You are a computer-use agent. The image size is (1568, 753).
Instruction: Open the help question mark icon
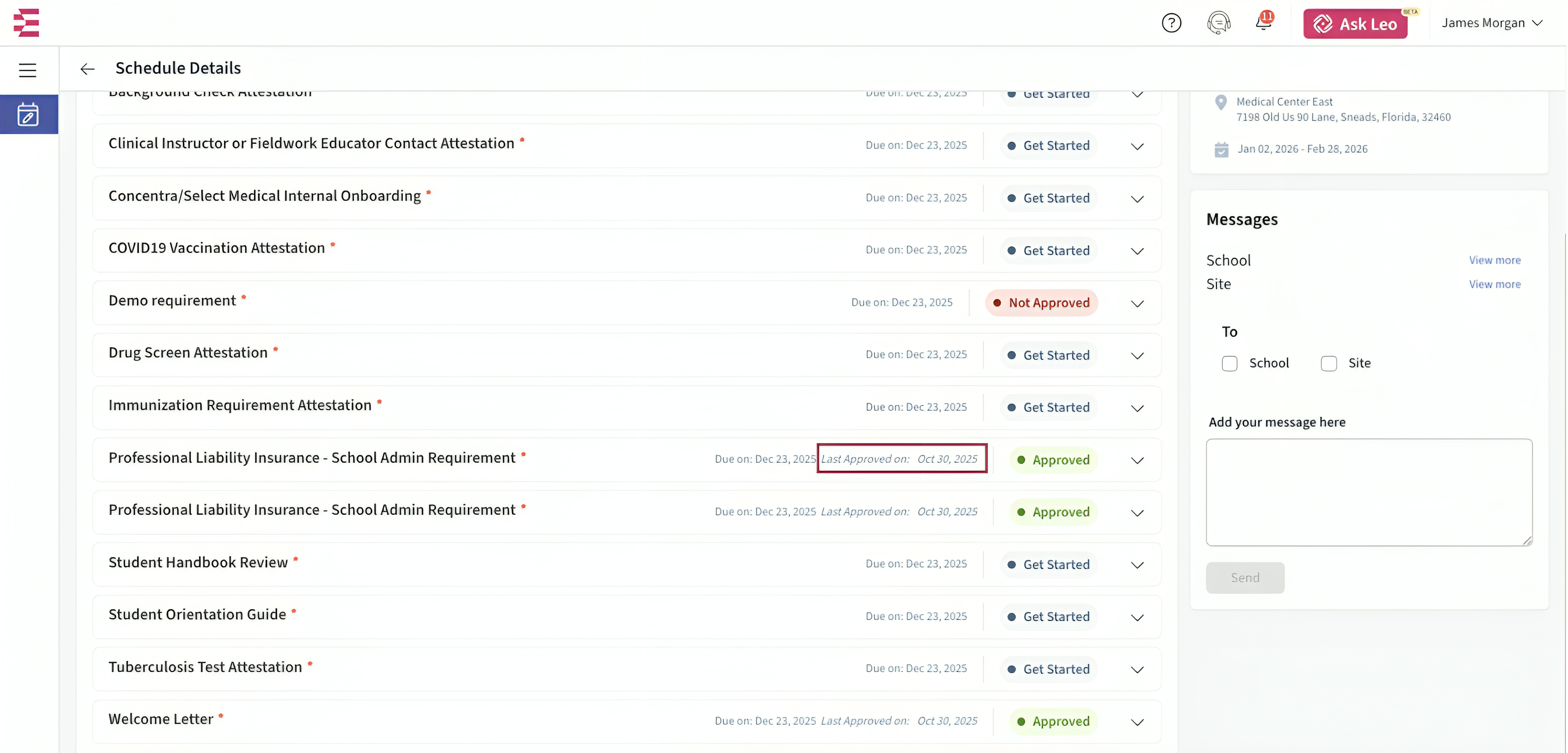pyautogui.click(x=1171, y=23)
